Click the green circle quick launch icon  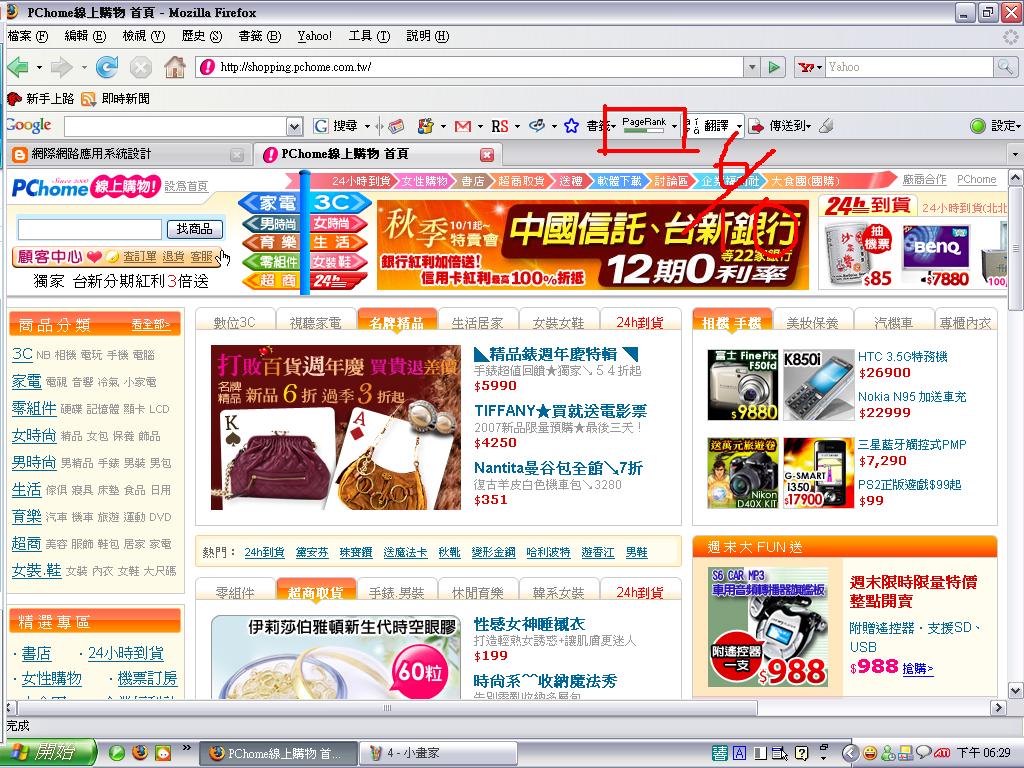click(117, 752)
